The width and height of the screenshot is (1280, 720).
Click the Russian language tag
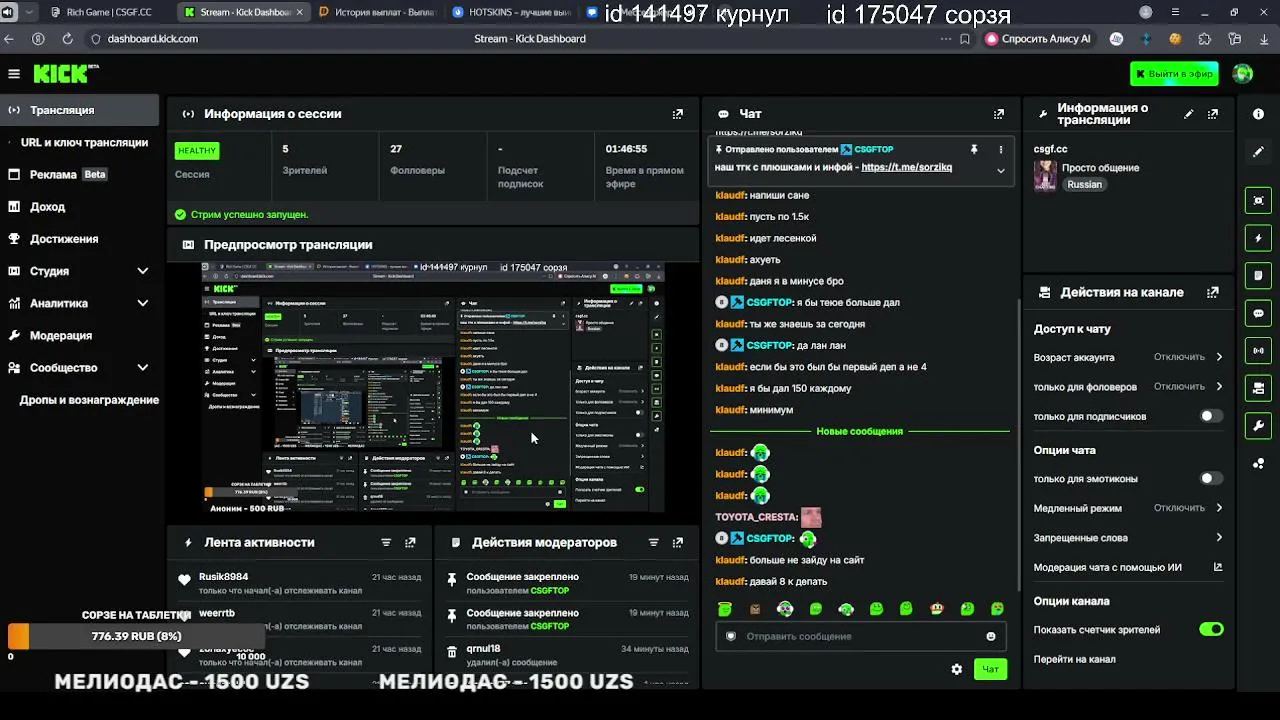(1084, 185)
